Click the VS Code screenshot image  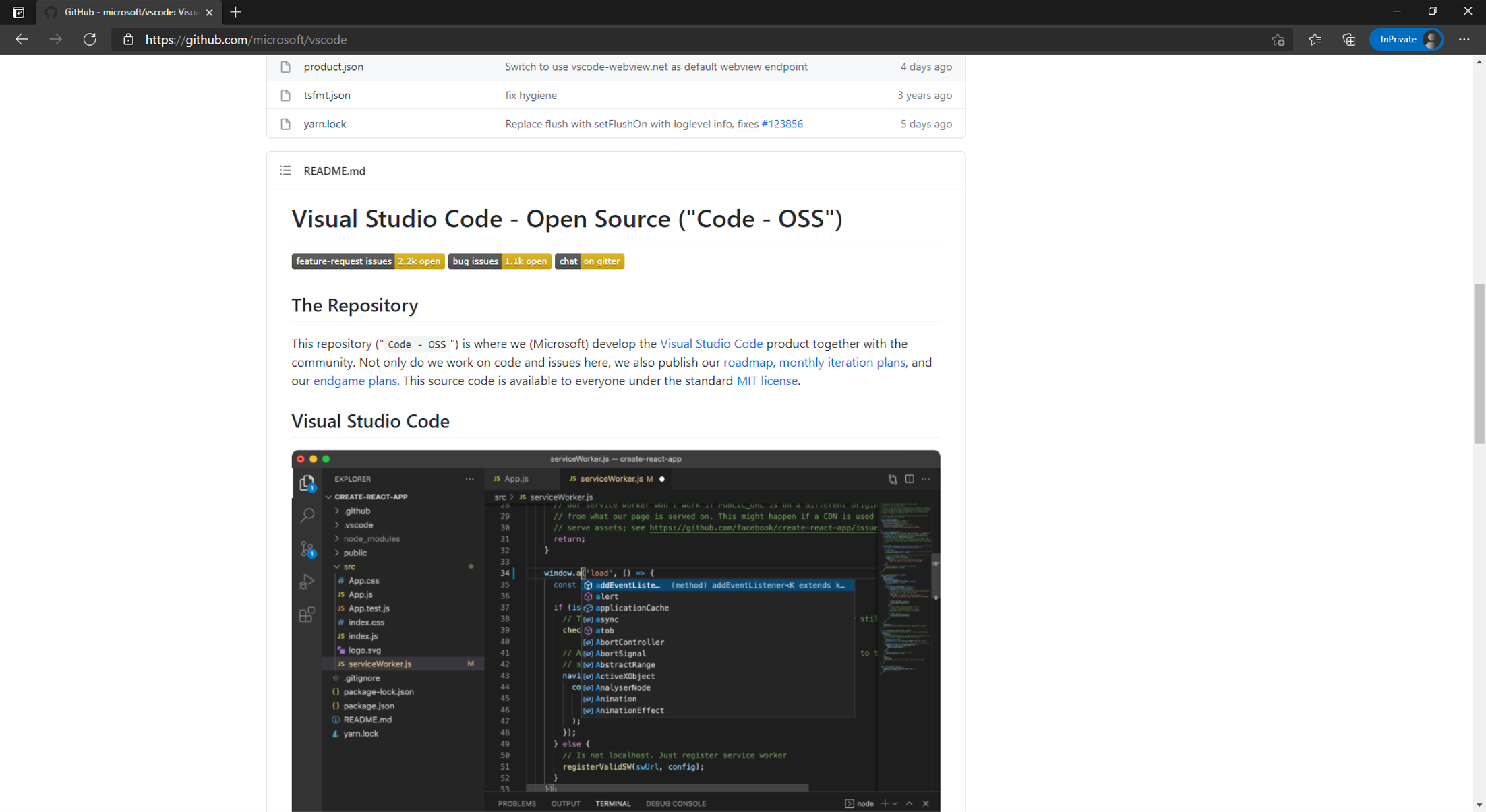coord(615,630)
